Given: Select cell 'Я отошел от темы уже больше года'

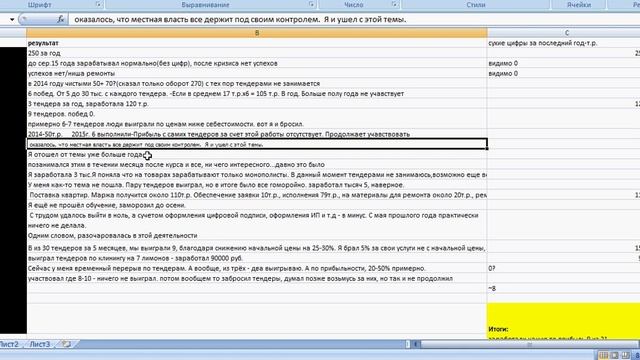Looking at the screenshot, I should click(257, 154).
